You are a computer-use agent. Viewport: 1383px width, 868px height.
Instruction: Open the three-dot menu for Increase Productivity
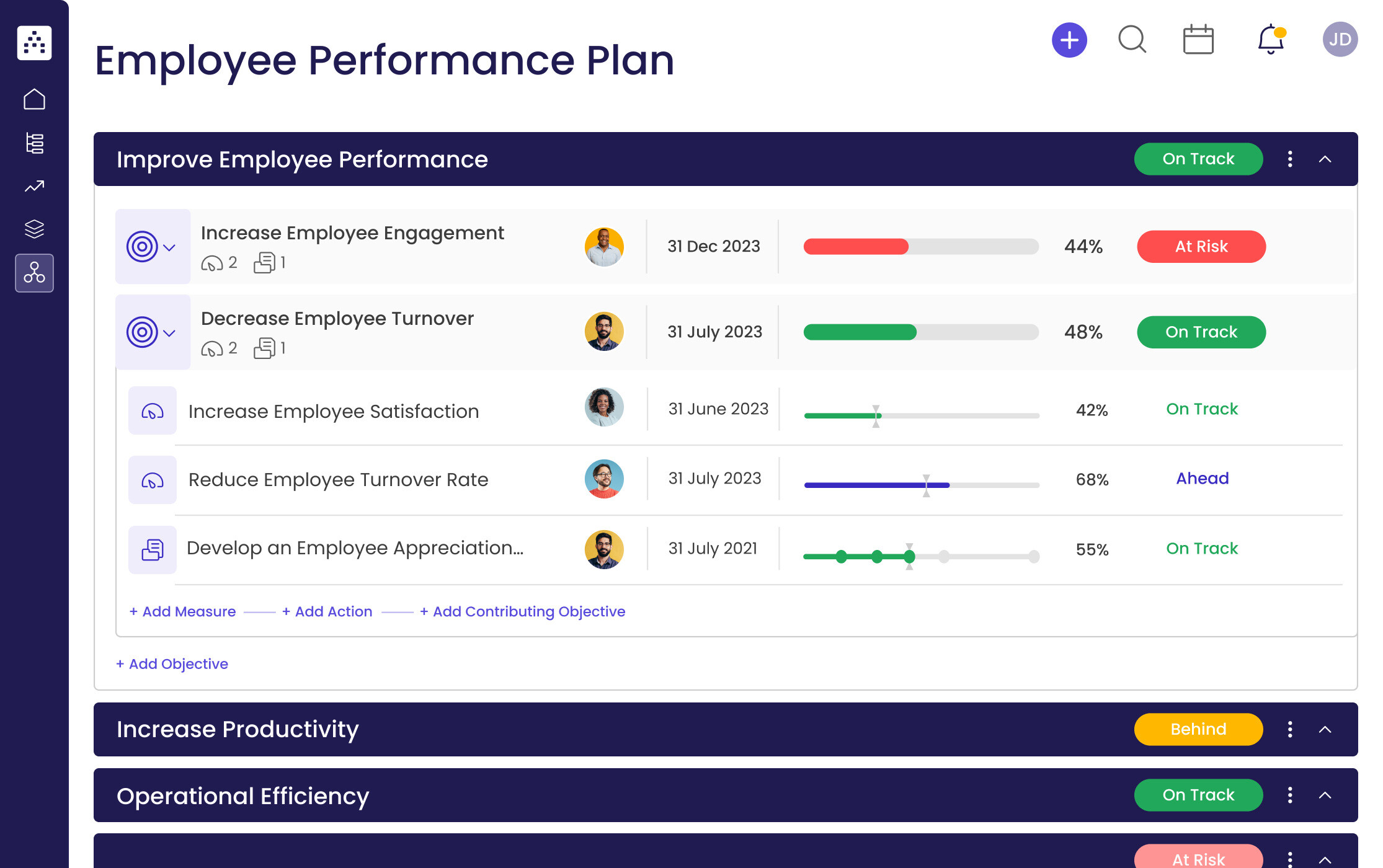coord(1290,728)
